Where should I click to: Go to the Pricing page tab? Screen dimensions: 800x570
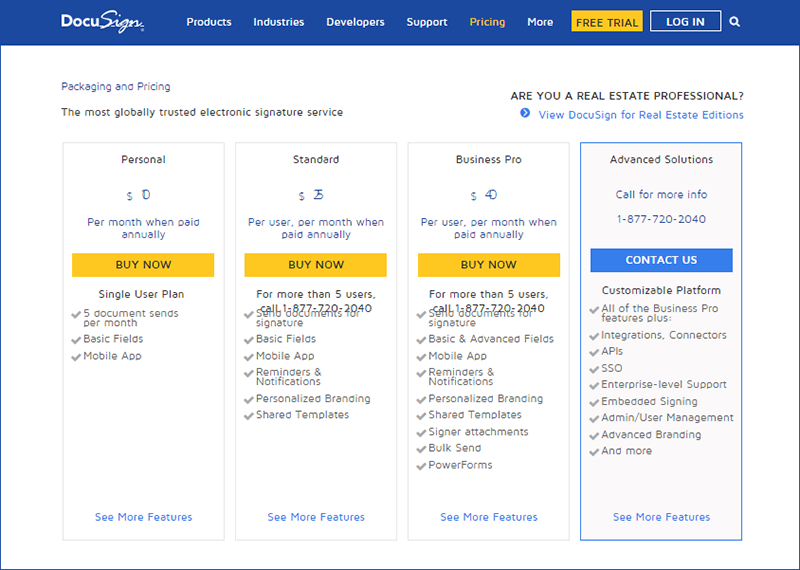[487, 22]
